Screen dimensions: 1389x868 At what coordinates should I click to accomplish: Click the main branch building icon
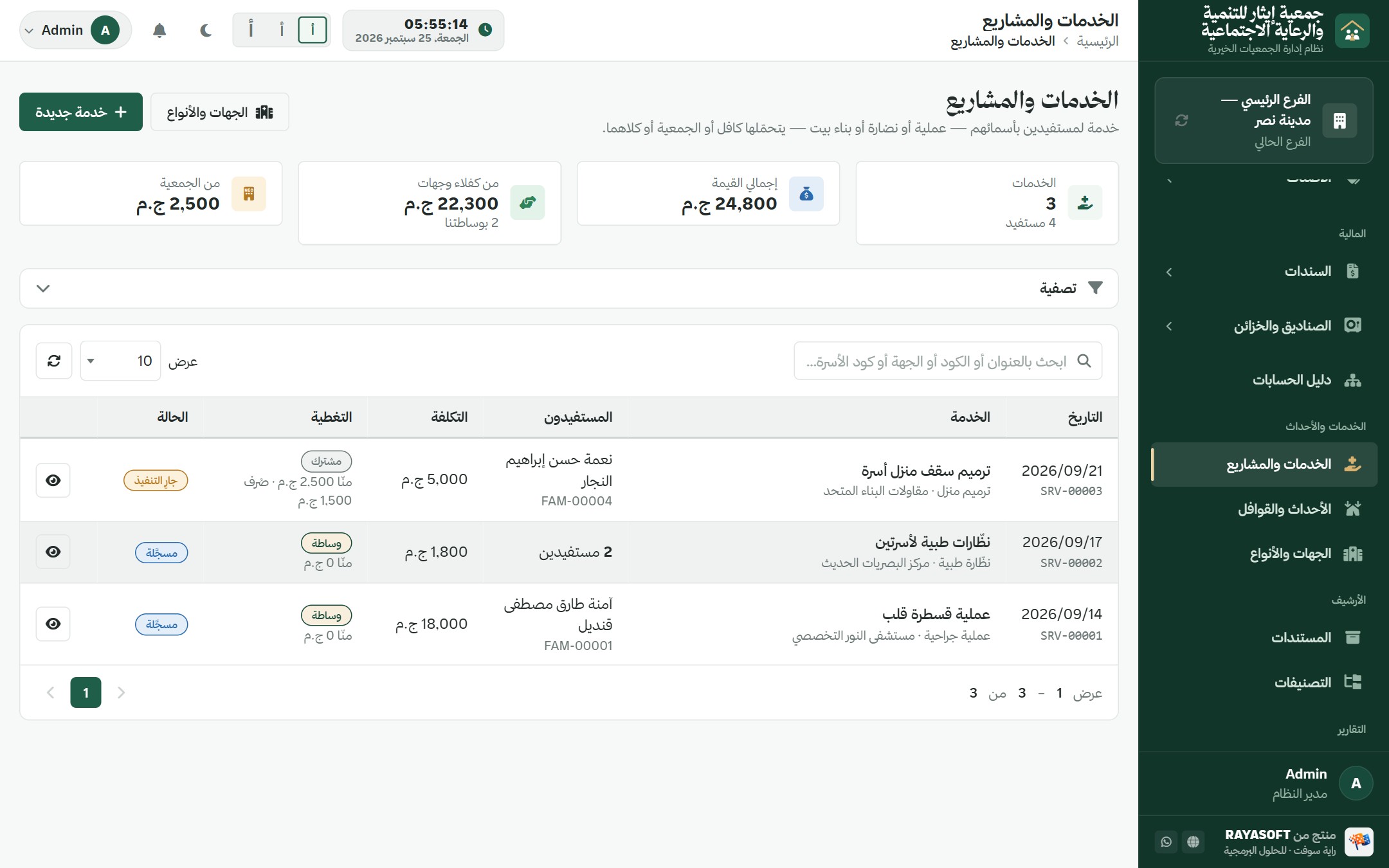(x=1339, y=120)
